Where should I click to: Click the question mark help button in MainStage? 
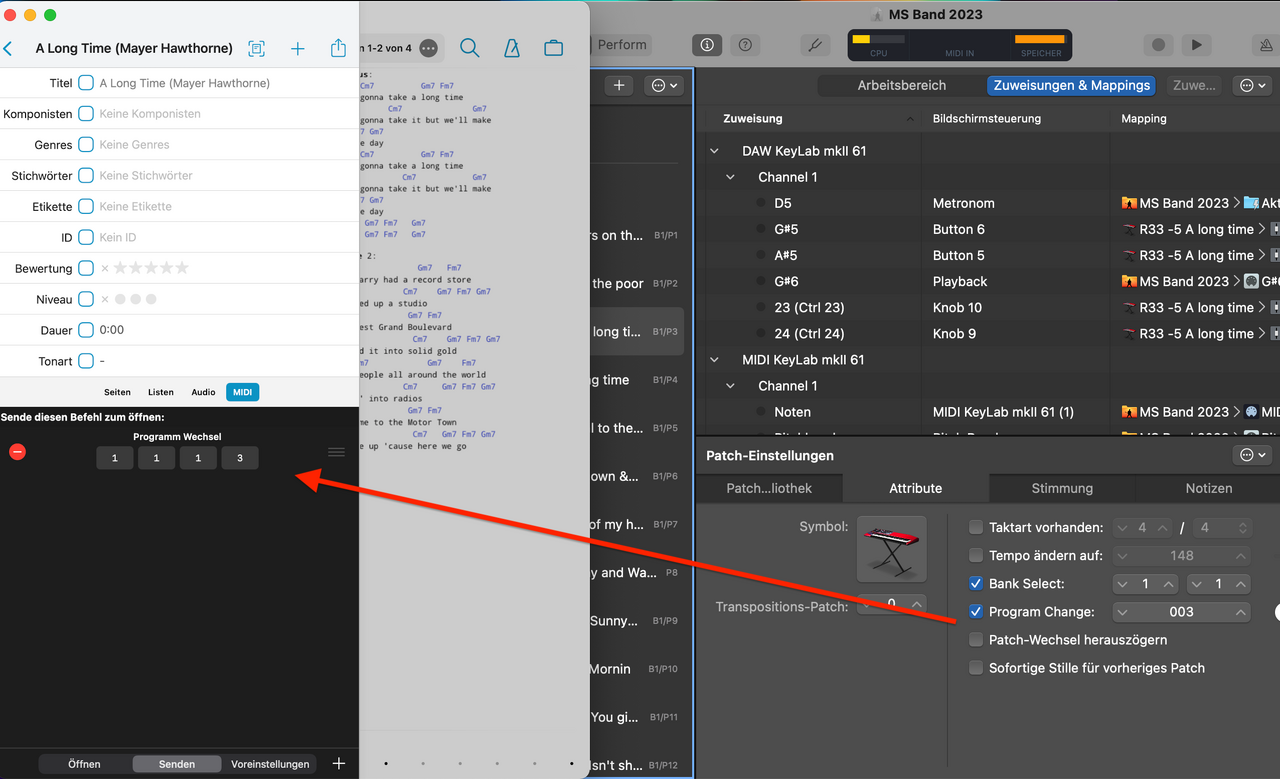click(744, 45)
